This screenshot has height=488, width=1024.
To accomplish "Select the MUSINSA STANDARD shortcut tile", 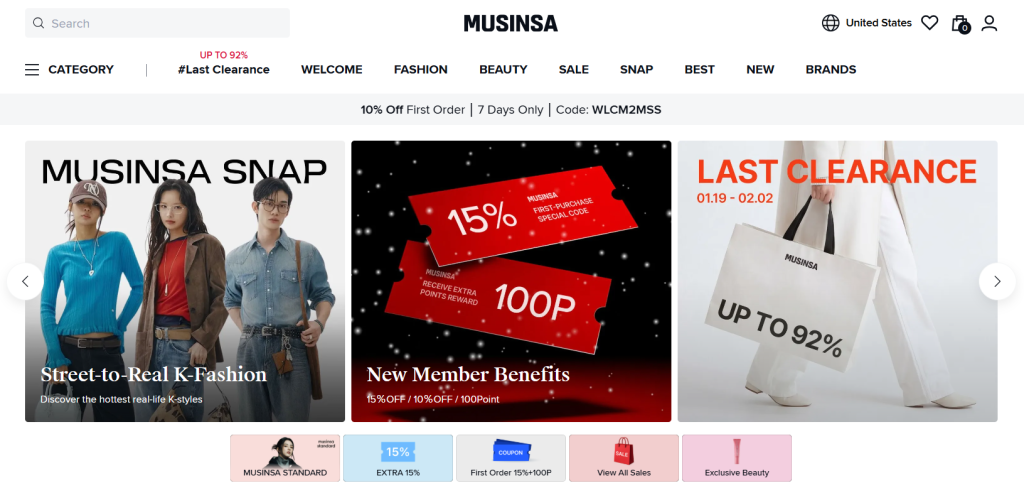I will [x=285, y=458].
